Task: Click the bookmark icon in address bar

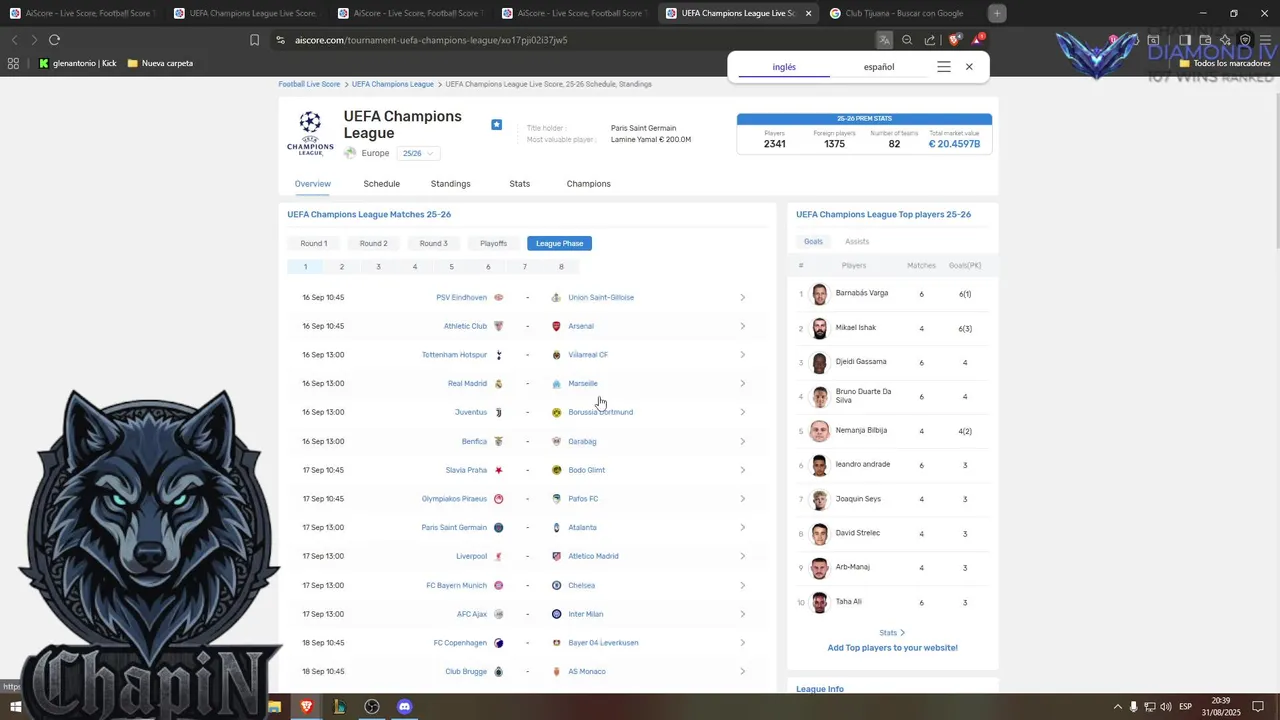Action: (254, 40)
